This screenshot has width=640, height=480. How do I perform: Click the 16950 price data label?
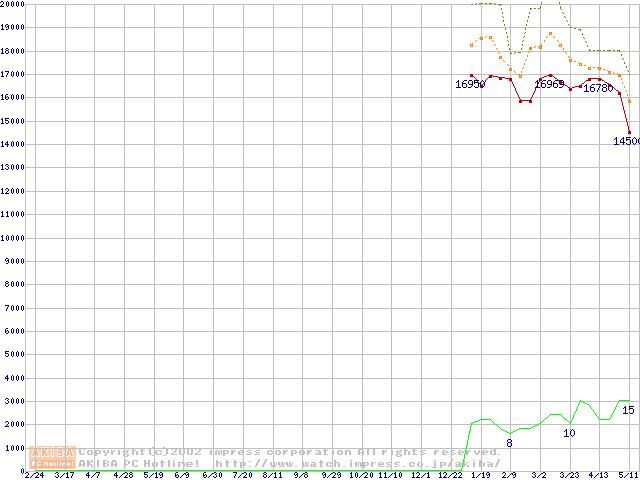(x=469, y=85)
